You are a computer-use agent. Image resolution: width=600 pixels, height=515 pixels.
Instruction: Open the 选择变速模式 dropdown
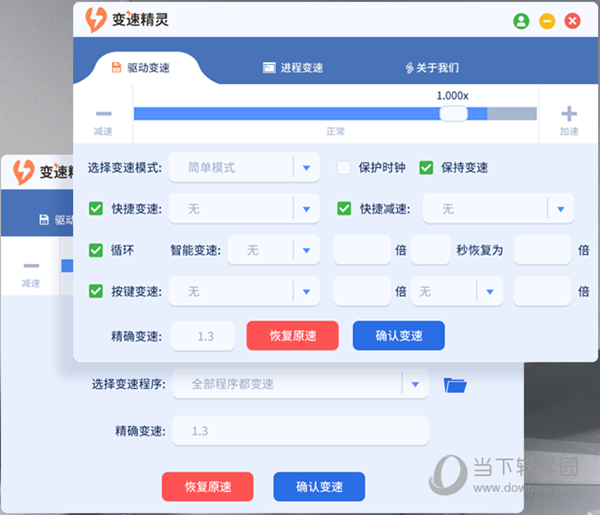pyautogui.click(x=244, y=168)
